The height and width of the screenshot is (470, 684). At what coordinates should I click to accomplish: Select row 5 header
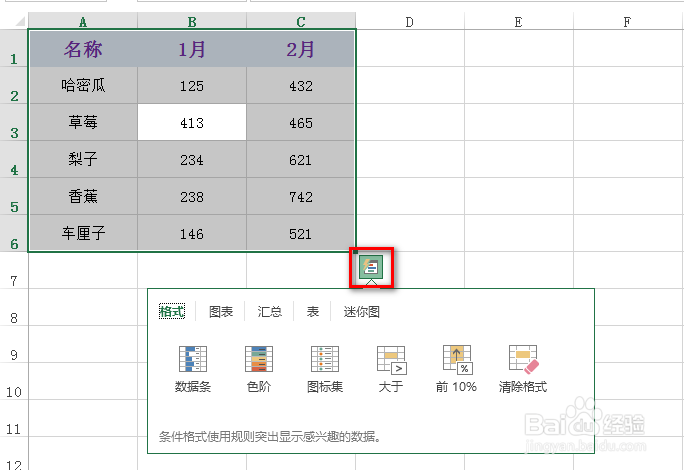click(x=14, y=196)
